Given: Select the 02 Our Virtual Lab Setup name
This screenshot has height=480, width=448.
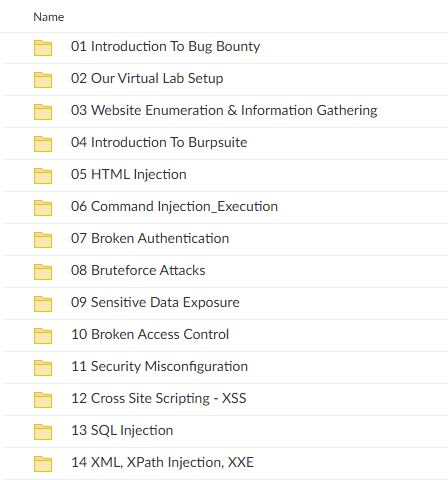Looking at the screenshot, I should point(147,79).
